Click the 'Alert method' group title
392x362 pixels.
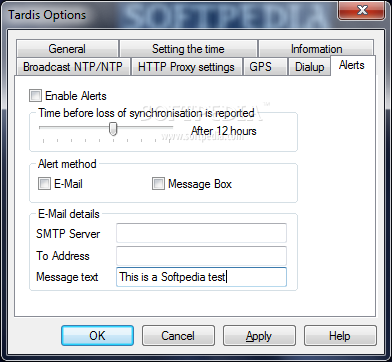click(67, 164)
